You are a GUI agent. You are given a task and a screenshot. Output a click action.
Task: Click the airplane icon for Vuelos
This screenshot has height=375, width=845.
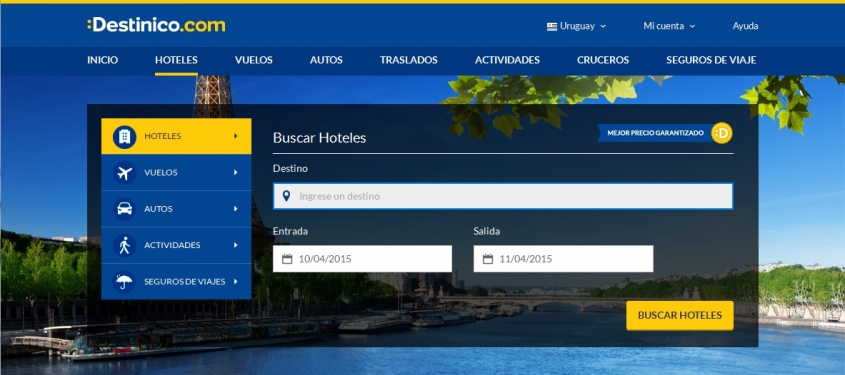pyautogui.click(x=124, y=173)
